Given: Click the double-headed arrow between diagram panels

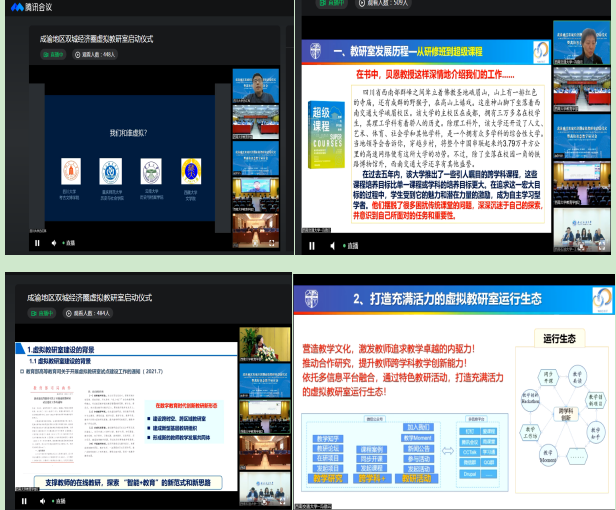Looking at the screenshot, I should point(447,451).
